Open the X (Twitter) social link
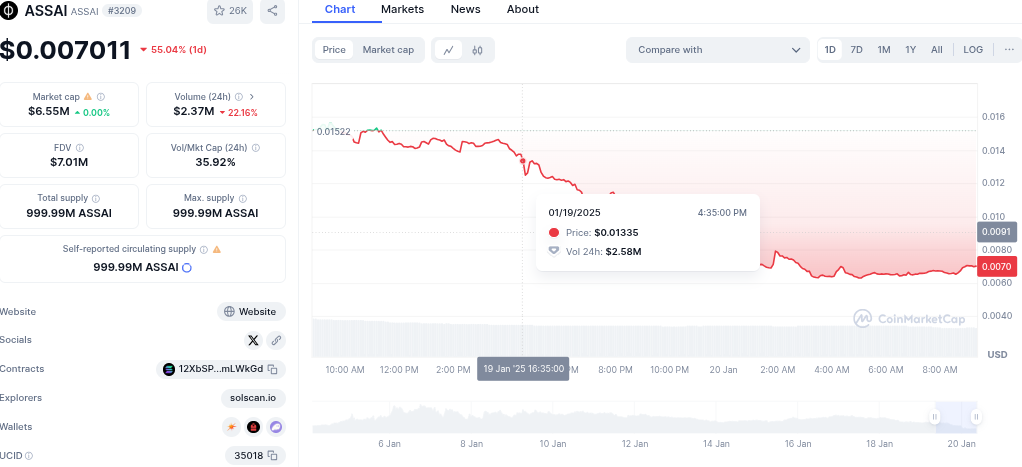1022x467 pixels. (x=253, y=340)
